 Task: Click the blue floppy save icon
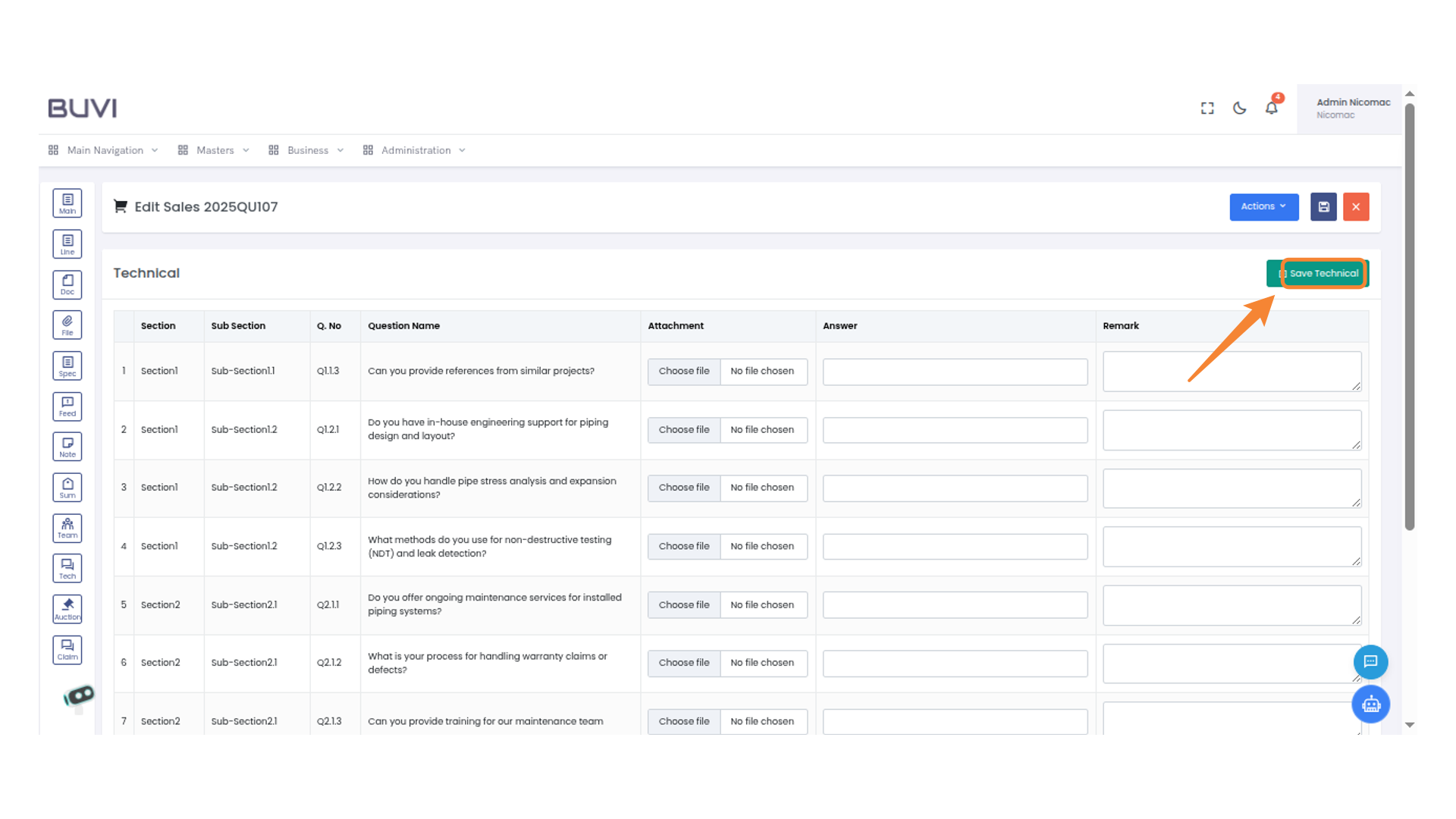click(x=1323, y=207)
